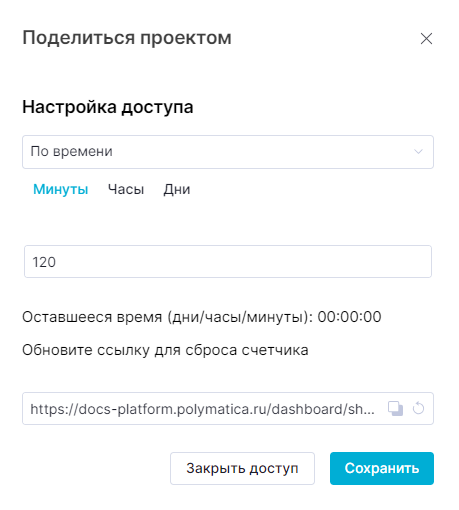Copy the shared dashboard link
The width and height of the screenshot is (459, 510).
coord(395,409)
